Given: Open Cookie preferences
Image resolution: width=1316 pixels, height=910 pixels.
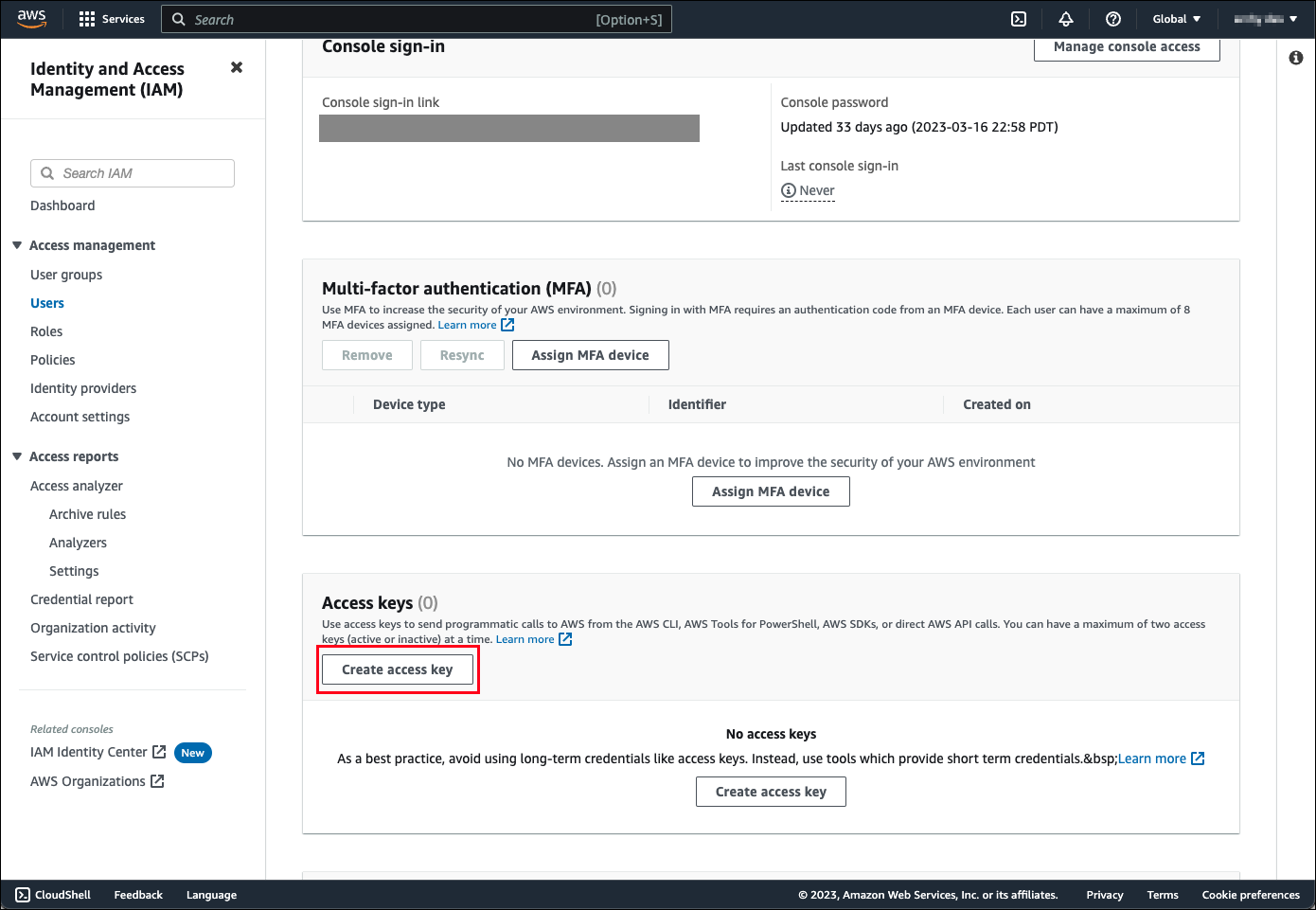Looking at the screenshot, I should [1251, 895].
